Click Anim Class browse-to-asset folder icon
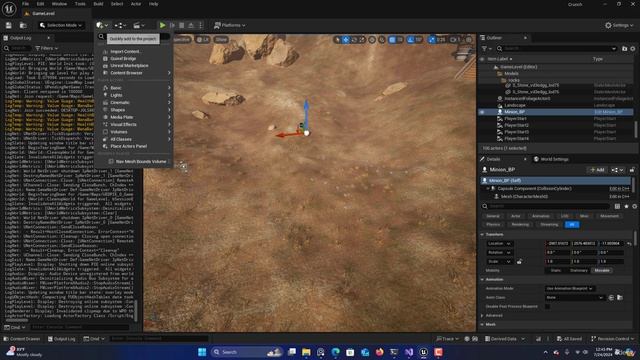Viewport: 640px width, 360px height. pos(620,298)
